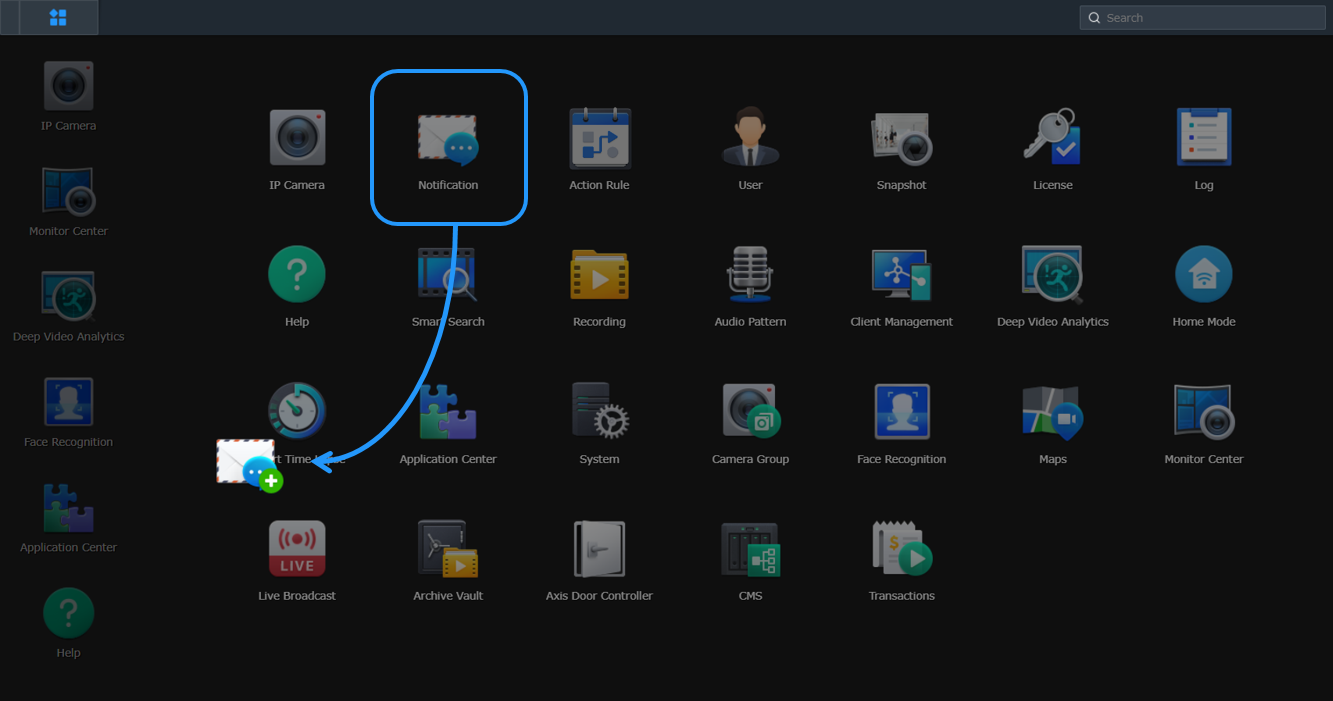Open the Audio Pattern tool
Image resolution: width=1333 pixels, height=701 pixels.
(750, 274)
